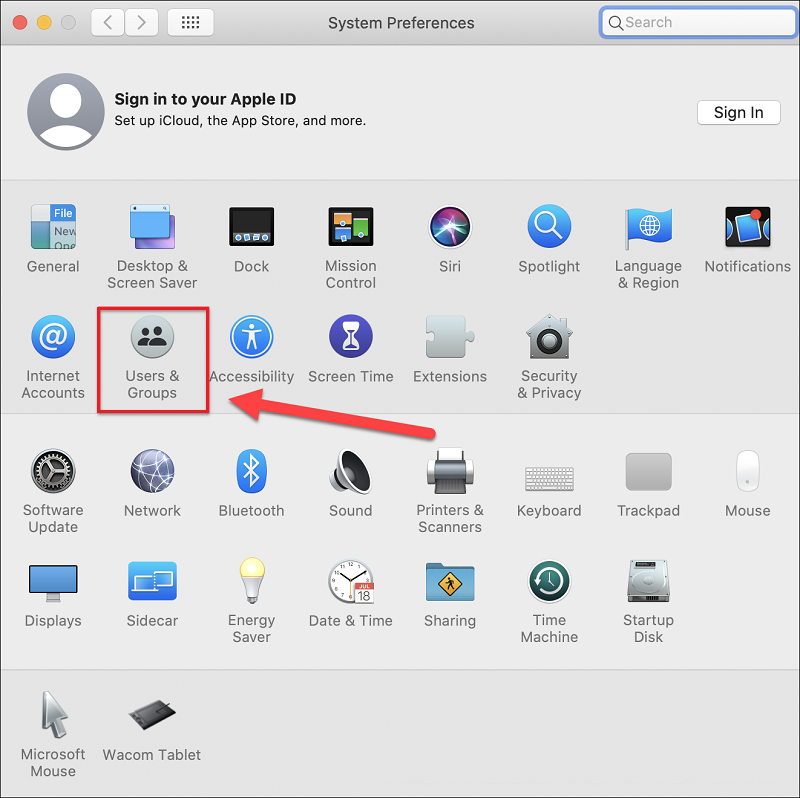
Task: Open Security & Privacy settings
Action: click(549, 337)
